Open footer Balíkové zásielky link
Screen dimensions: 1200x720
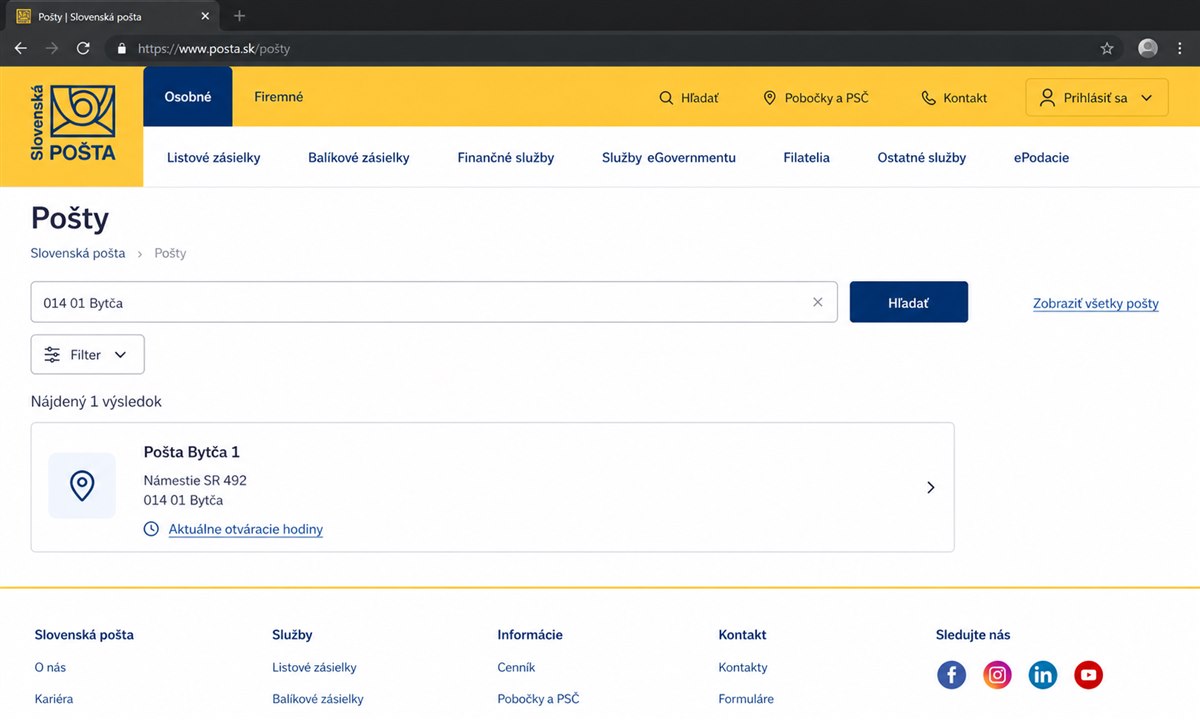pos(318,699)
